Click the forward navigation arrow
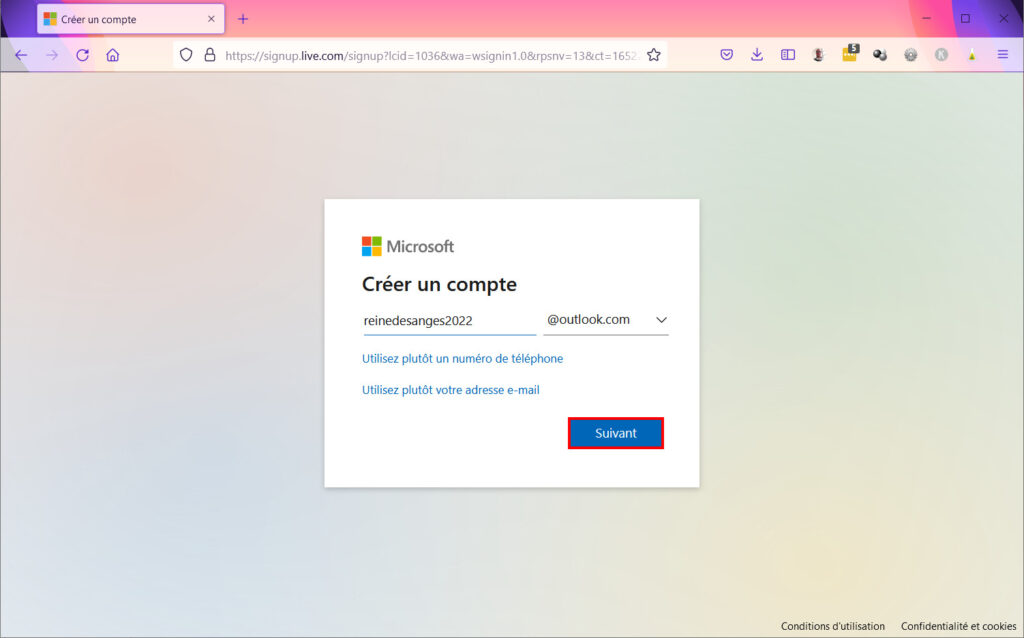 [52, 56]
